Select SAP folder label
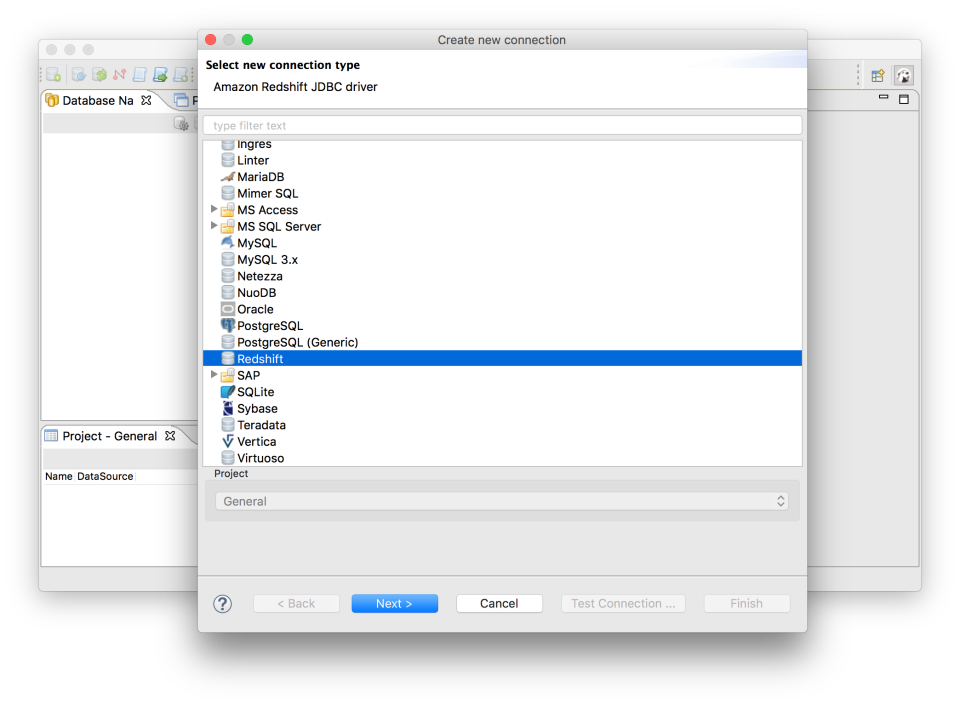This screenshot has width=960, height=706. tap(249, 375)
